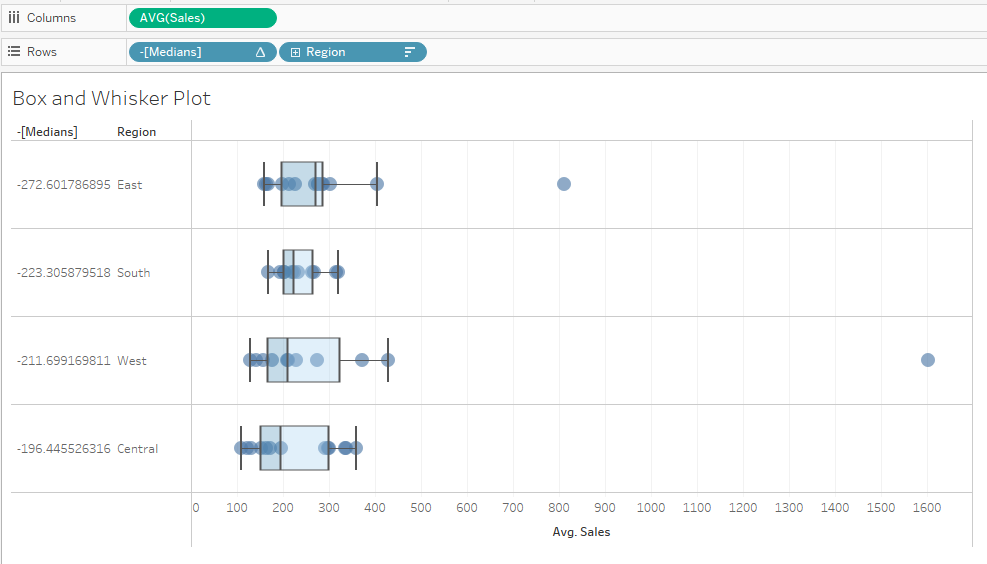Viewport: 987px width, 564px height.
Task: Select the -[Medians] pill in Rows
Action: pyautogui.click(x=190, y=52)
